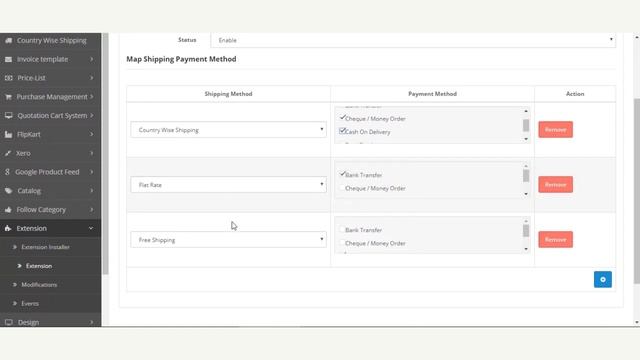The image size is (640, 360).
Task: Click the Design monitor icon
Action: point(9,322)
